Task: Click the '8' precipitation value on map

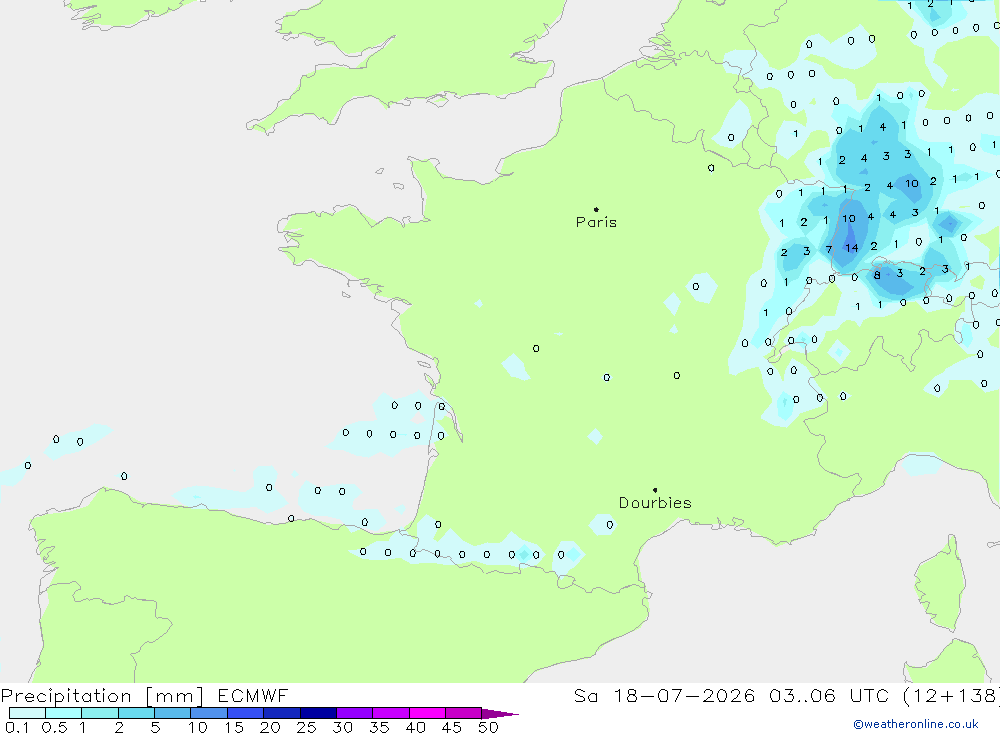Action: click(x=877, y=276)
